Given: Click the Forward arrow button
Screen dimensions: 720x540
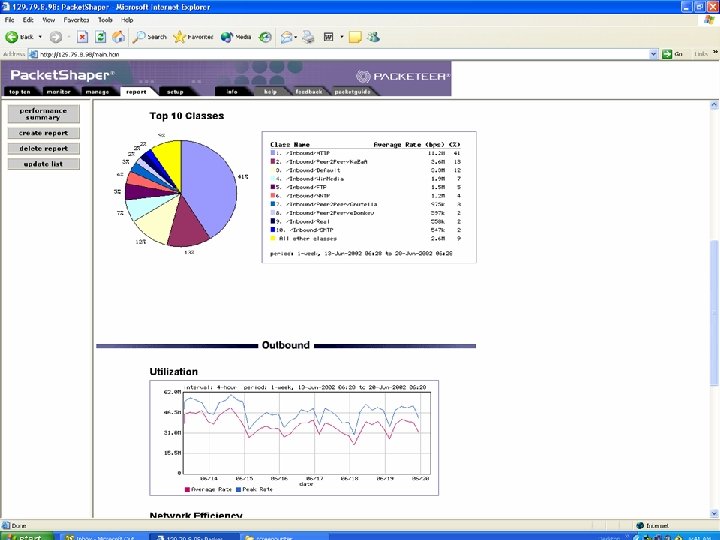Looking at the screenshot, I should point(56,37).
